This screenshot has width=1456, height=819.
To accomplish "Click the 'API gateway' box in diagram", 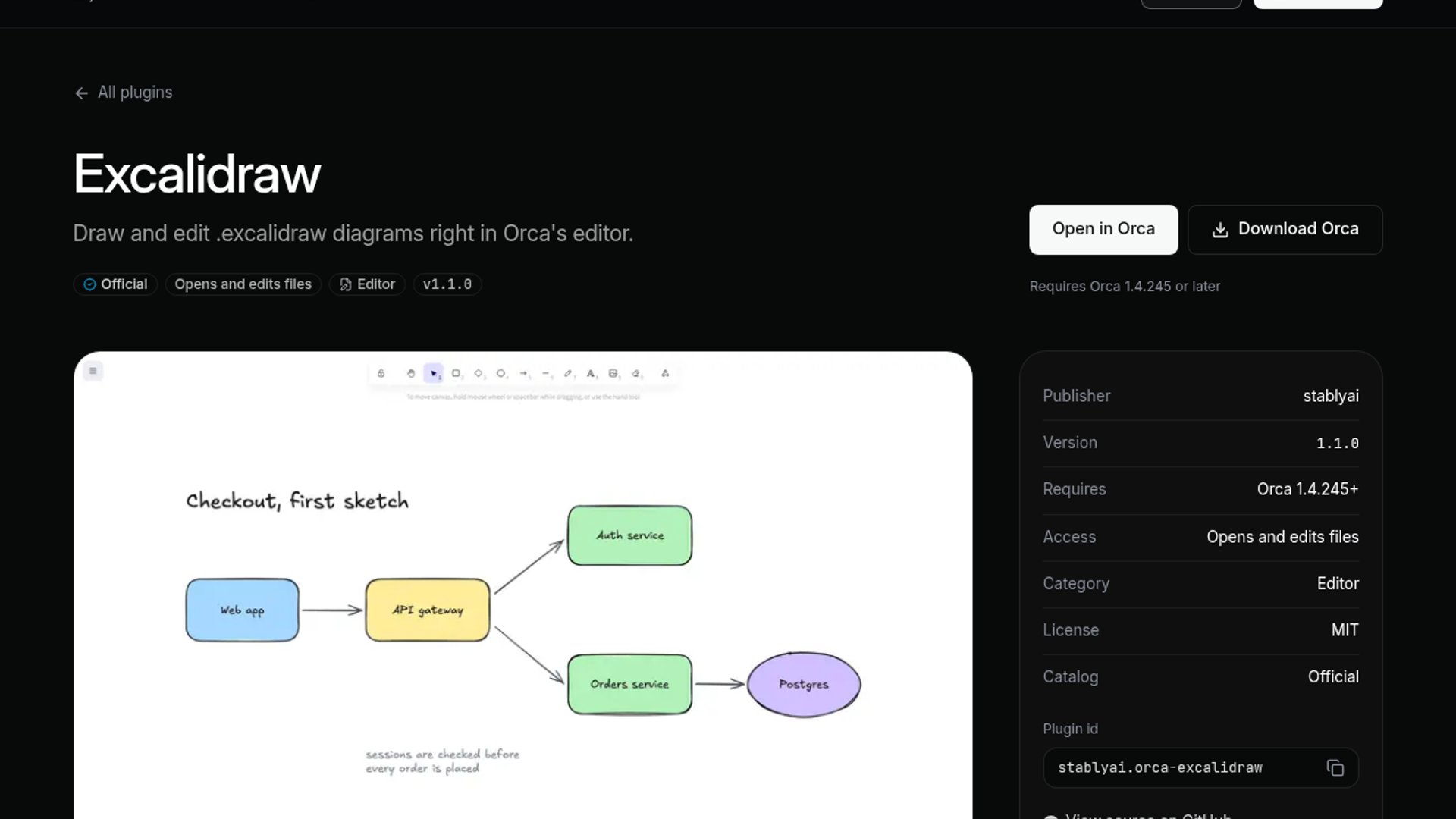I will click(428, 610).
